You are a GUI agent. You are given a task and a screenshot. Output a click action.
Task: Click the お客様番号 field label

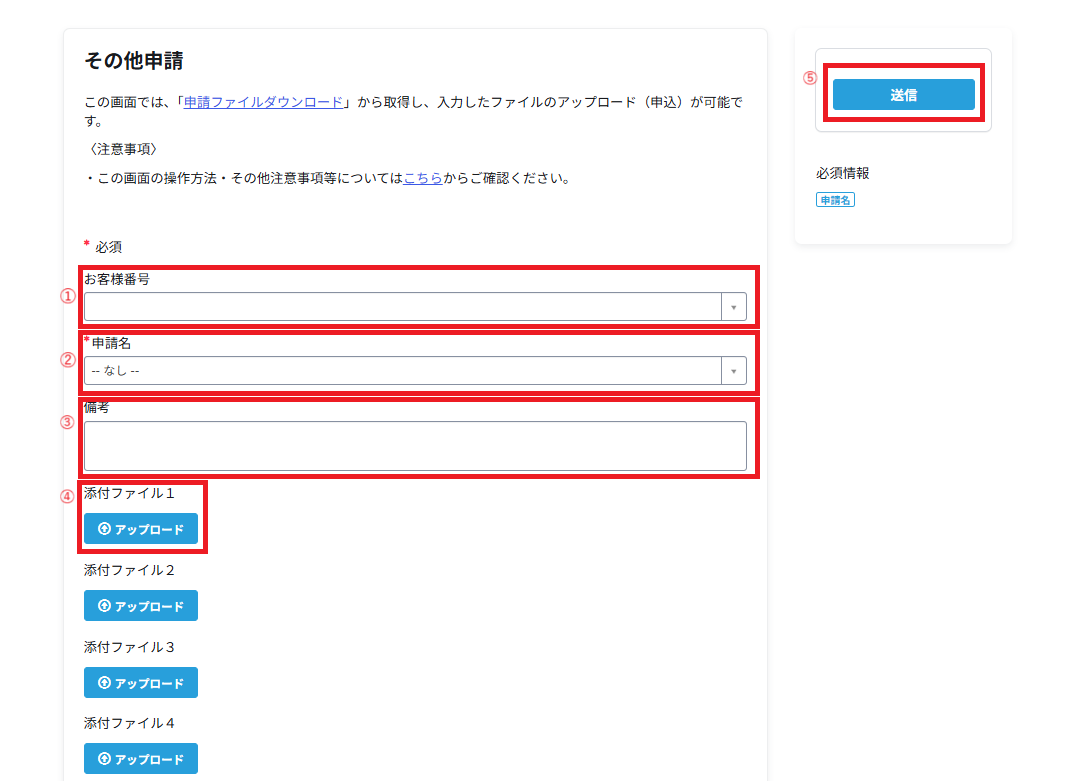coord(117,279)
